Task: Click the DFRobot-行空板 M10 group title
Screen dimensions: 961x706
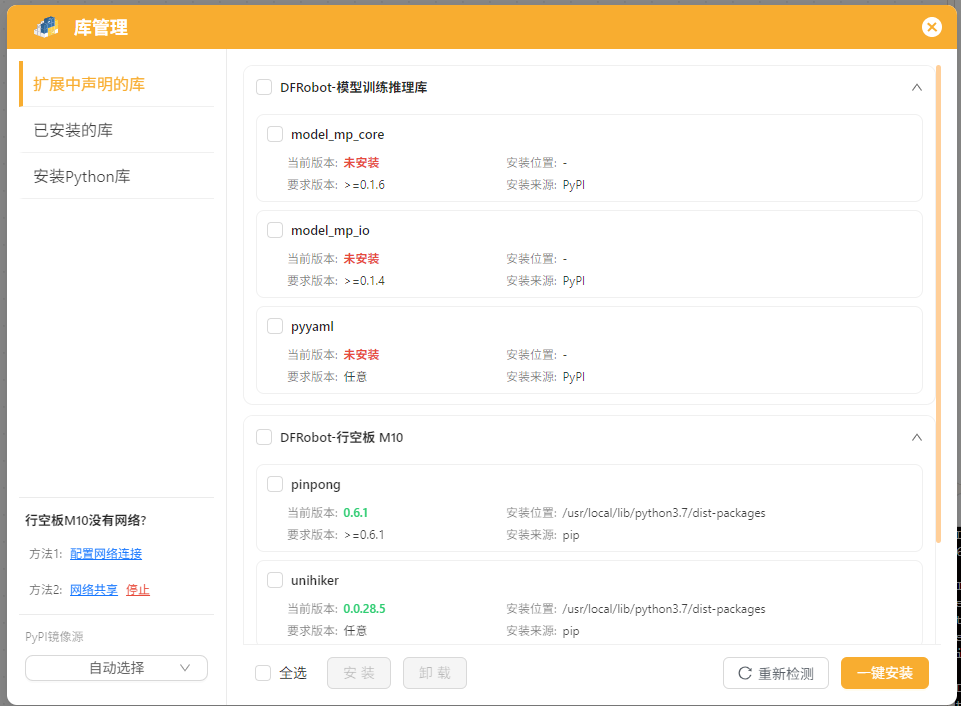Action: 341,438
